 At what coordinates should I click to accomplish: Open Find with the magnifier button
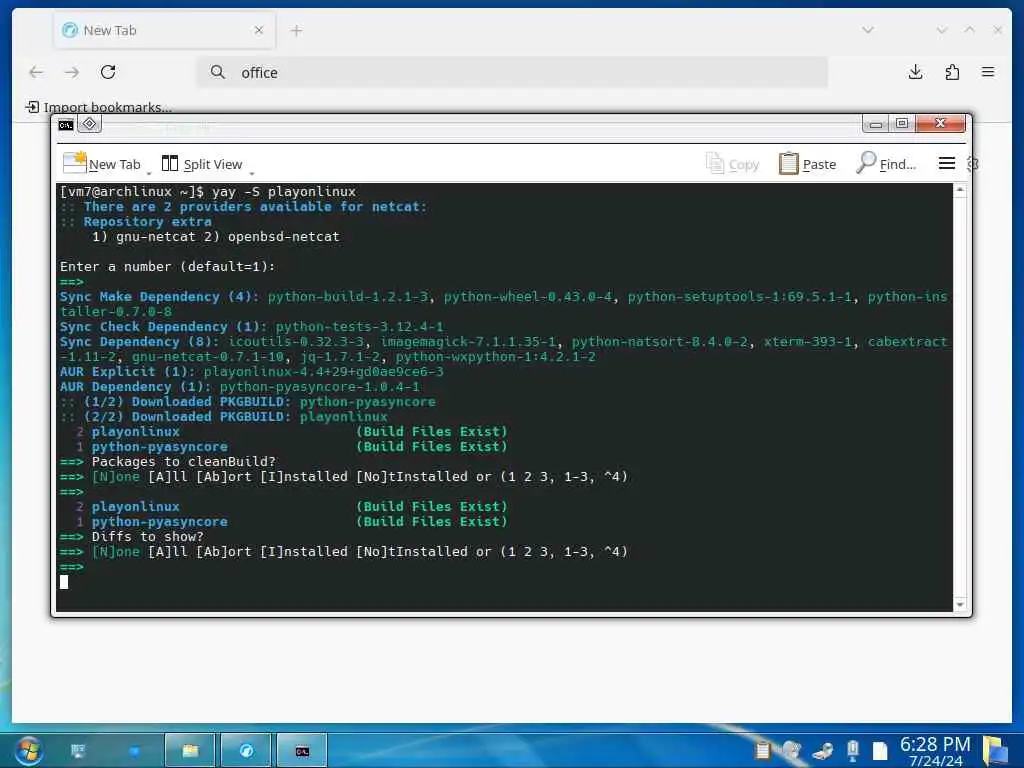pyautogui.click(x=886, y=164)
